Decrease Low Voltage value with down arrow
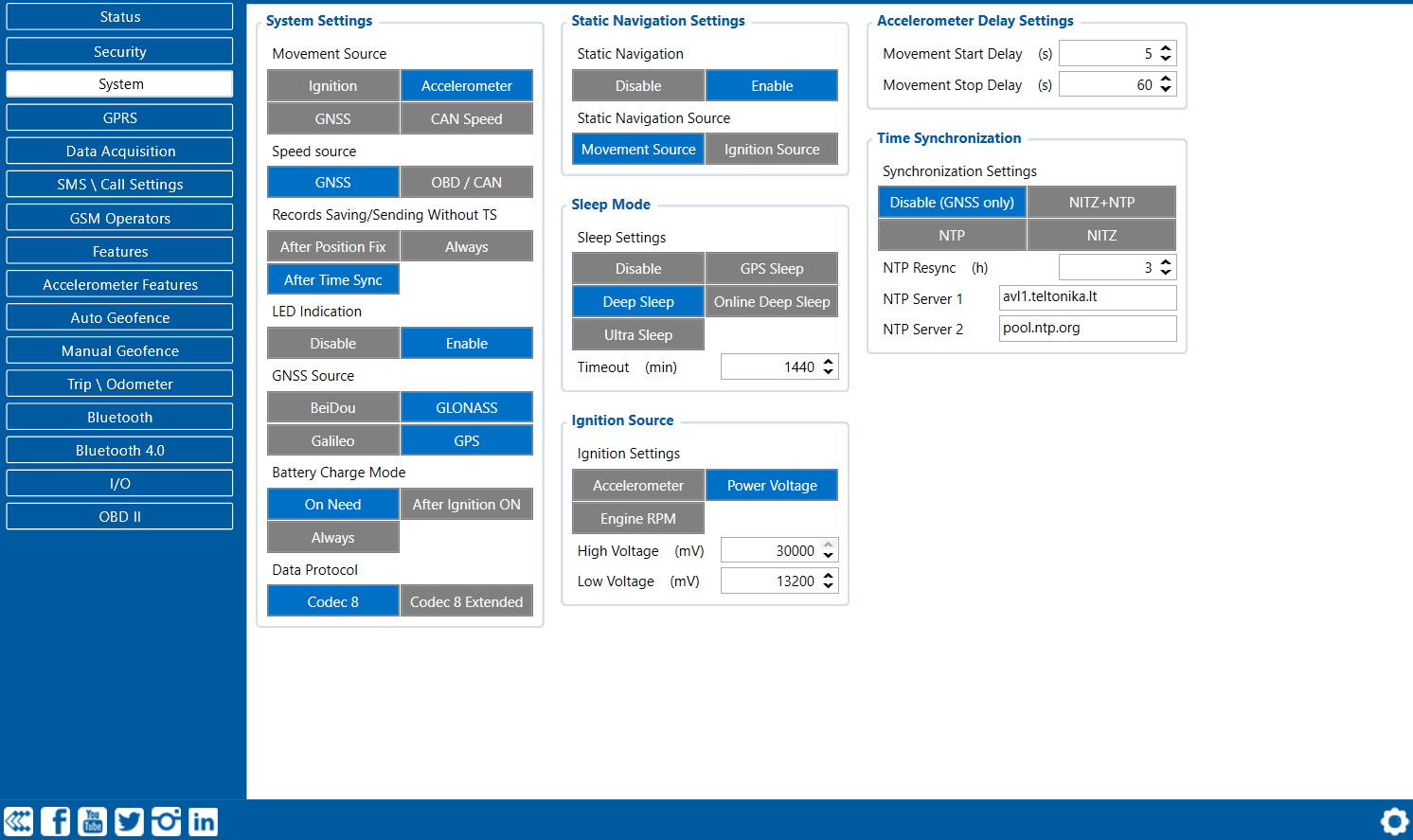 point(829,586)
